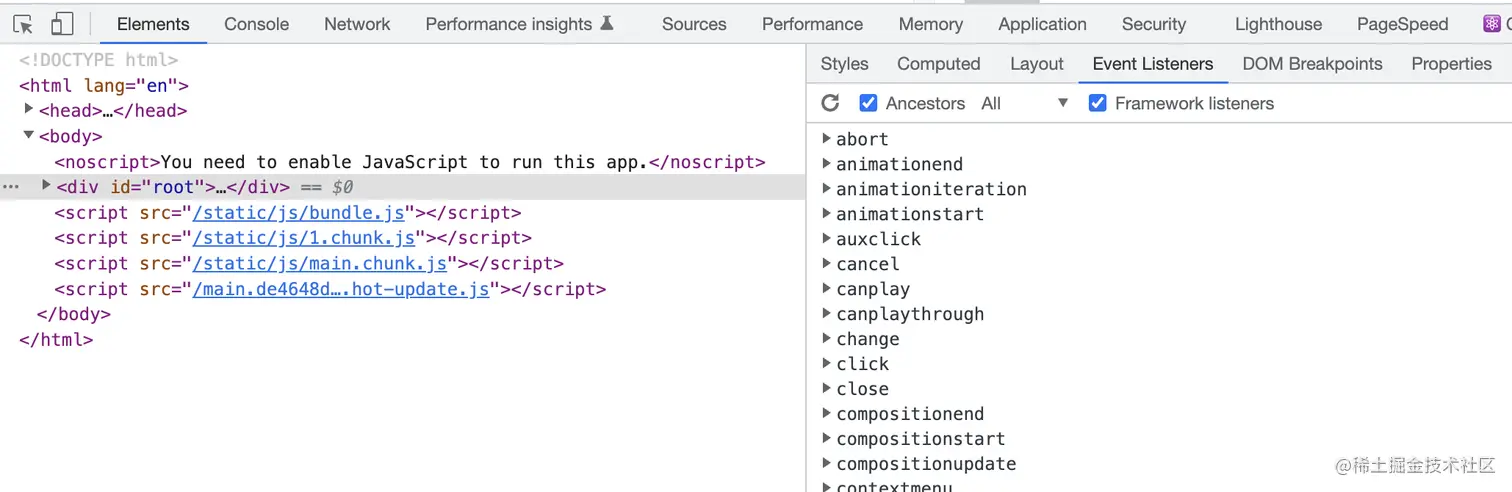The image size is (1512, 492).
Task: Switch to the Properties sidebar tab
Action: (x=1451, y=63)
